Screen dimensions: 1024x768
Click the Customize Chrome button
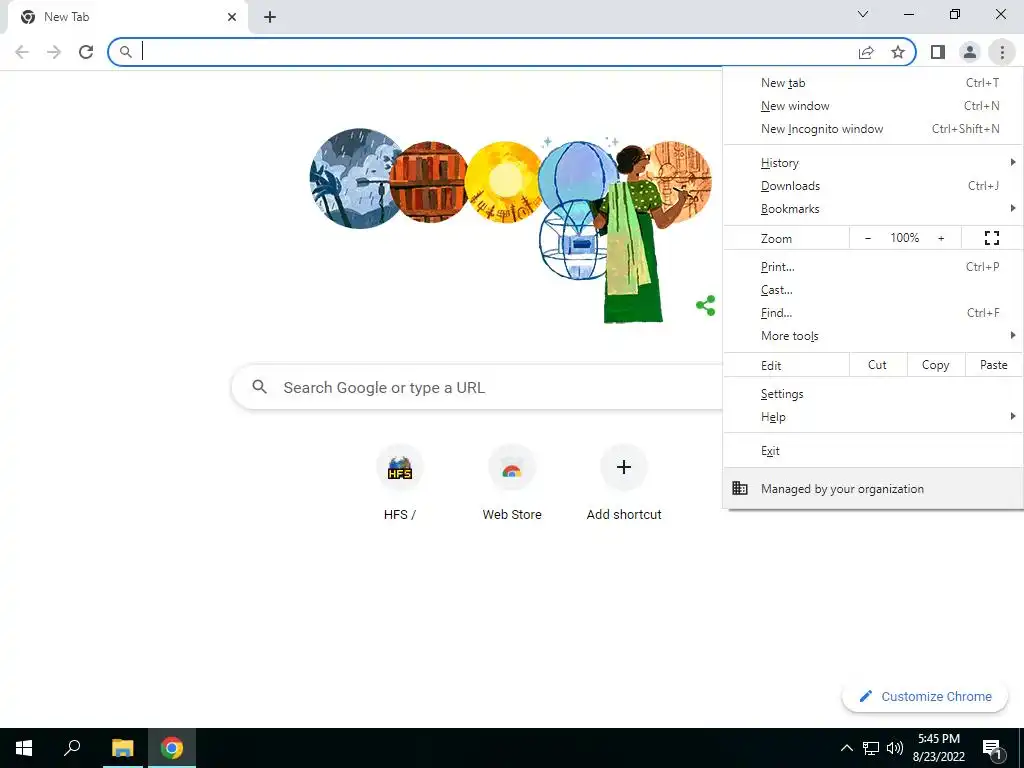click(x=925, y=696)
